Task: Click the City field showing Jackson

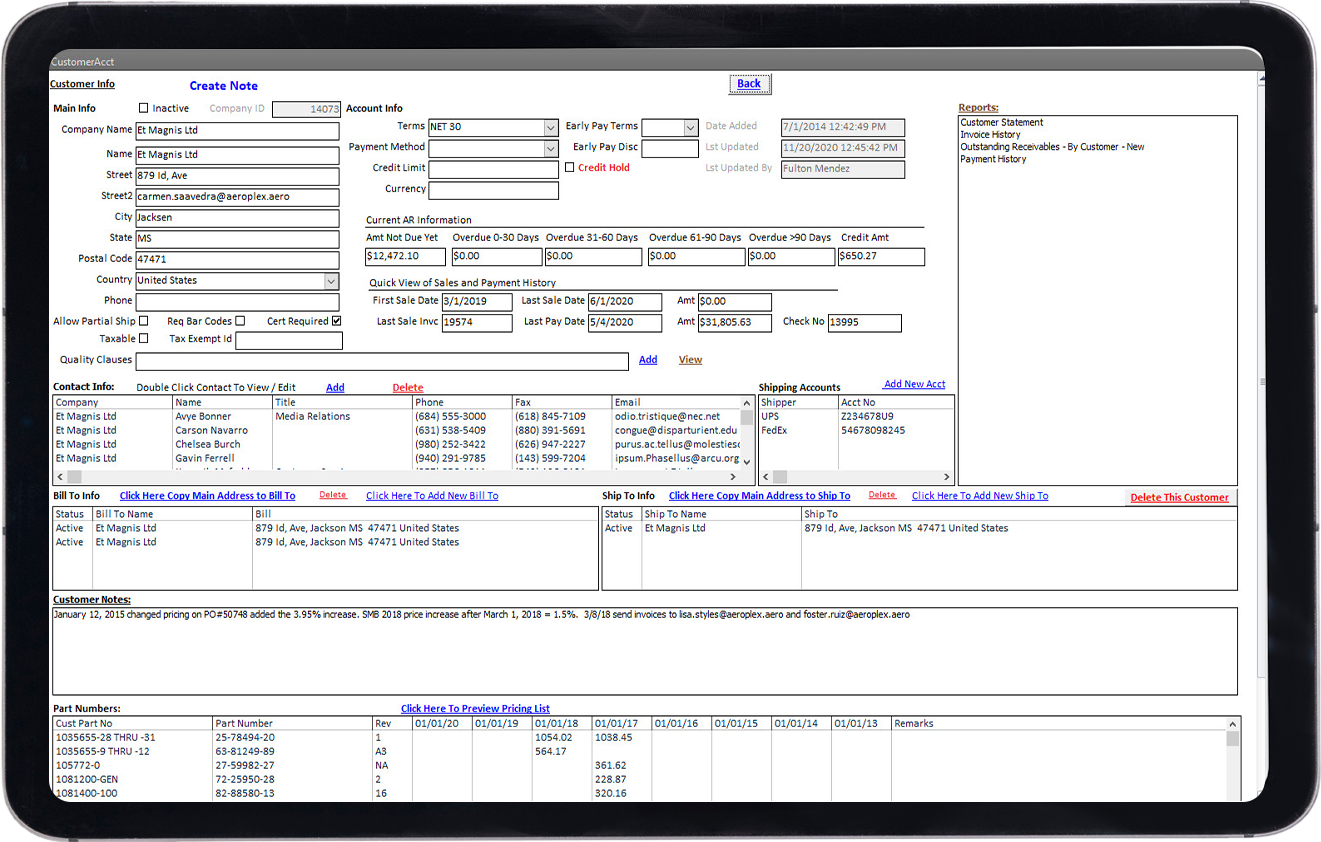Action: point(237,218)
